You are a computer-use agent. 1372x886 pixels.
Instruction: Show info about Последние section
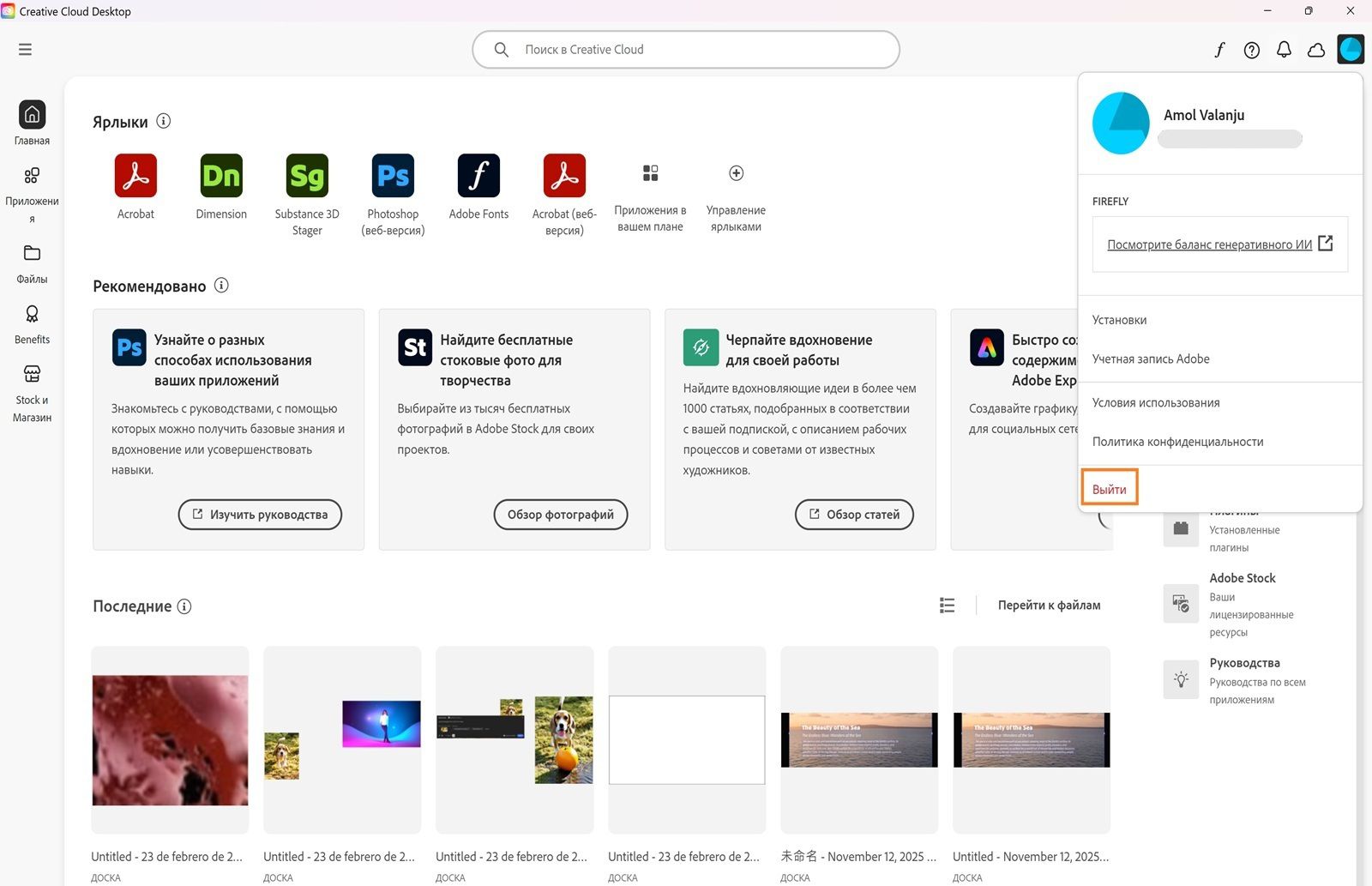point(184,606)
